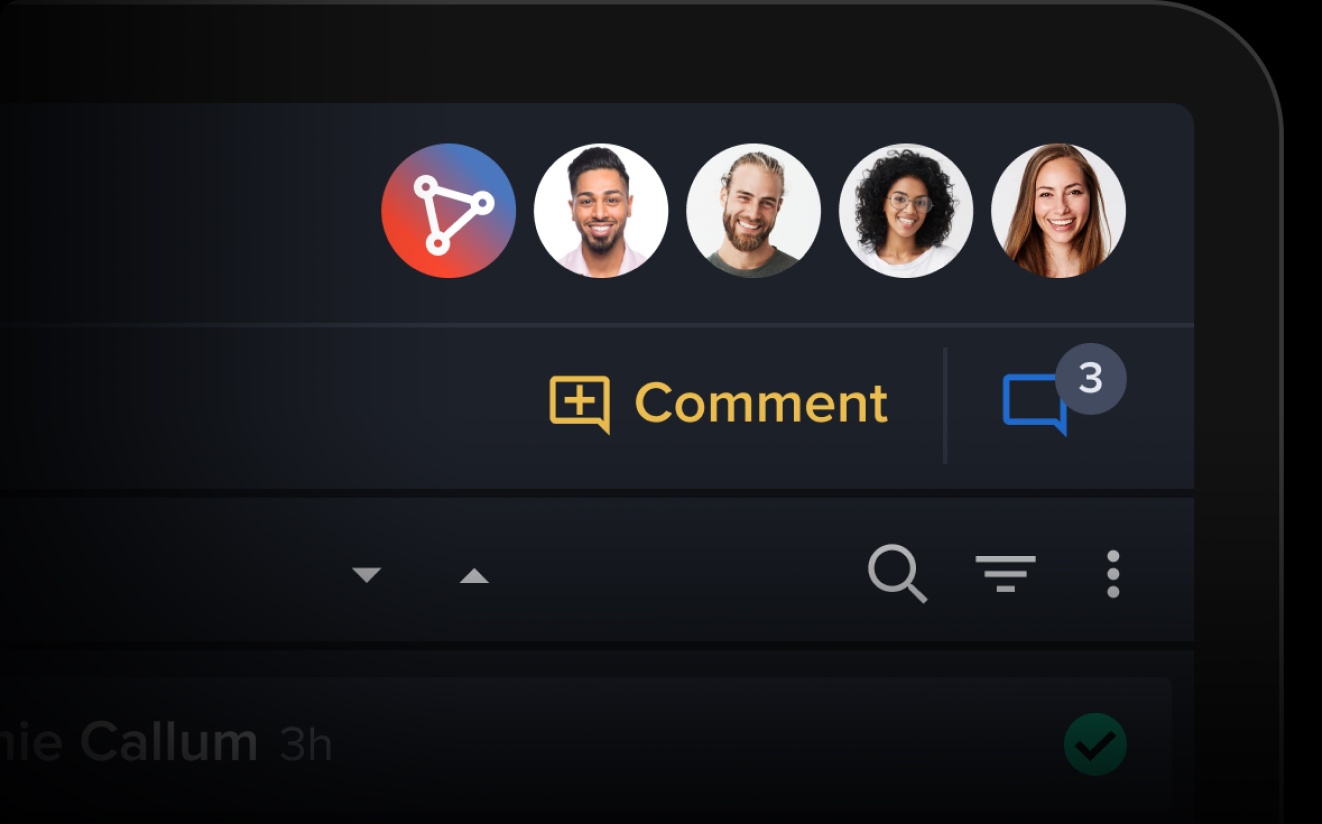Click the downward triangle arrow

pos(367,575)
